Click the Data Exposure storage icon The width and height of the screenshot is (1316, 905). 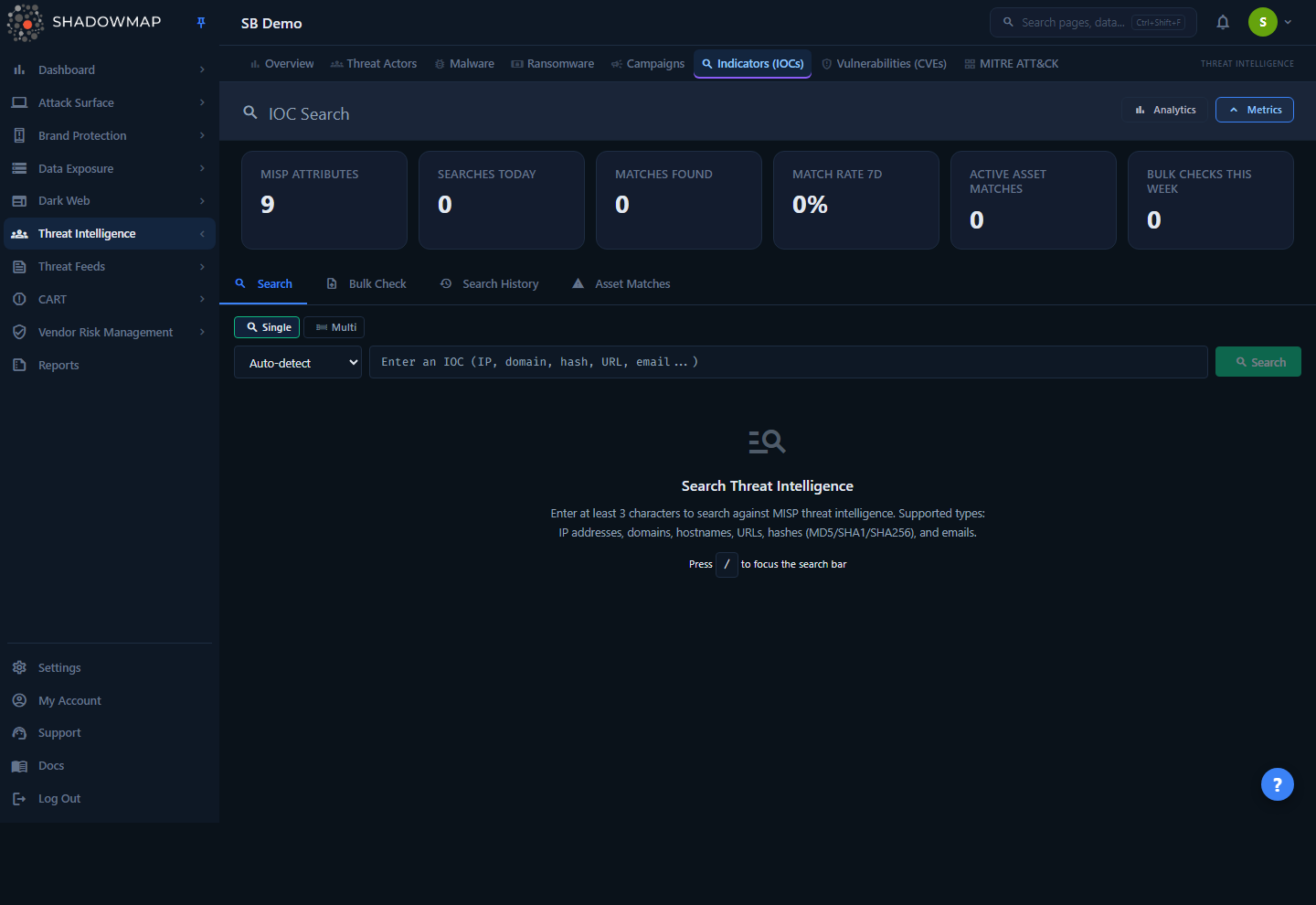tap(19, 168)
